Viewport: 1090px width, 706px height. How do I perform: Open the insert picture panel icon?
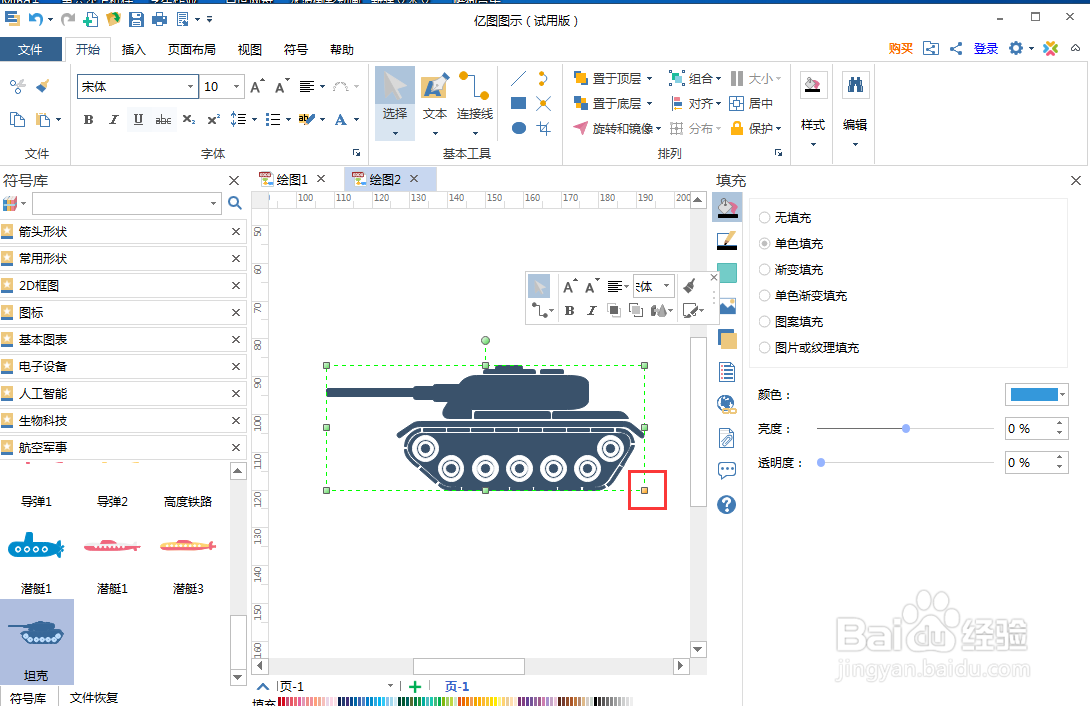(x=727, y=306)
